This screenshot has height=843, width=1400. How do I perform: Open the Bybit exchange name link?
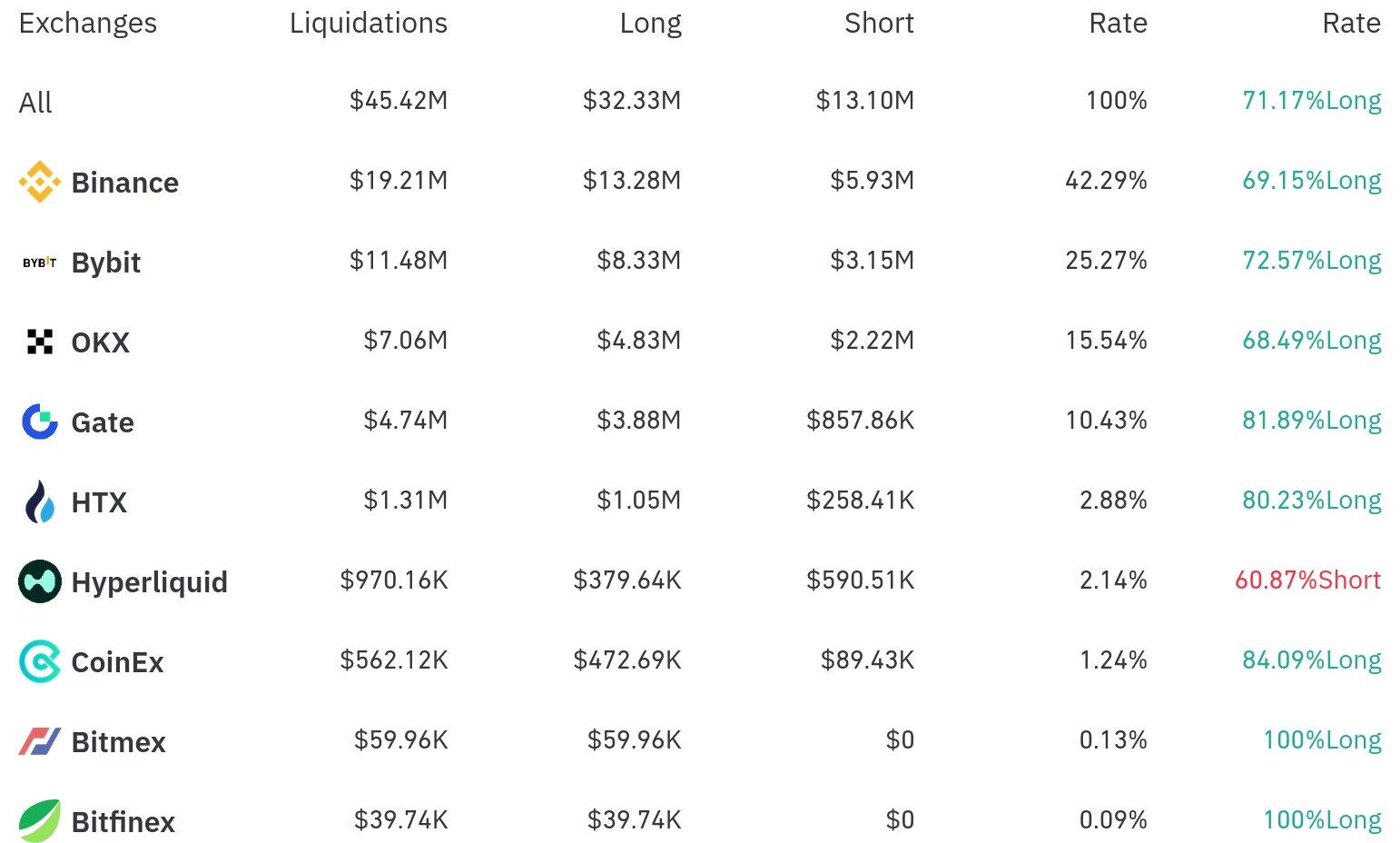tap(106, 263)
